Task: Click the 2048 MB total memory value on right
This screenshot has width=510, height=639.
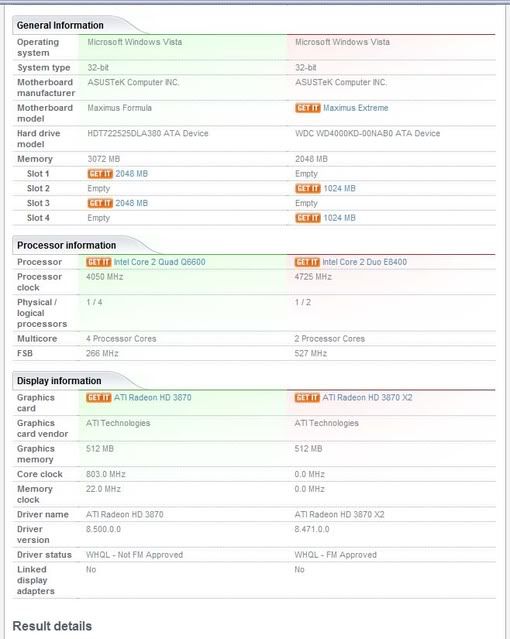Action: pyautogui.click(x=311, y=159)
